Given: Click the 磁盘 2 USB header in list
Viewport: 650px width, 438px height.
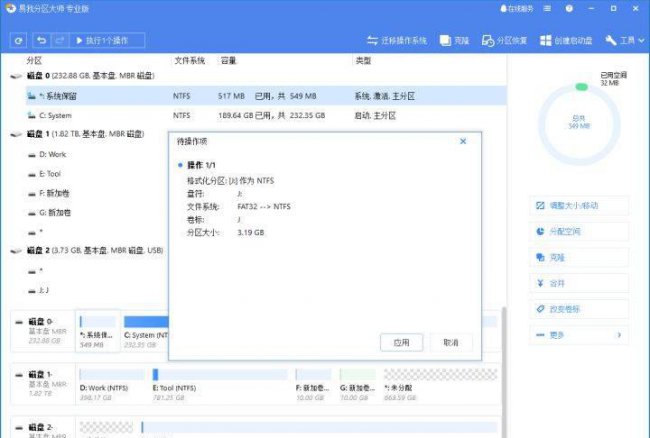Looking at the screenshot, I should 95,250.
